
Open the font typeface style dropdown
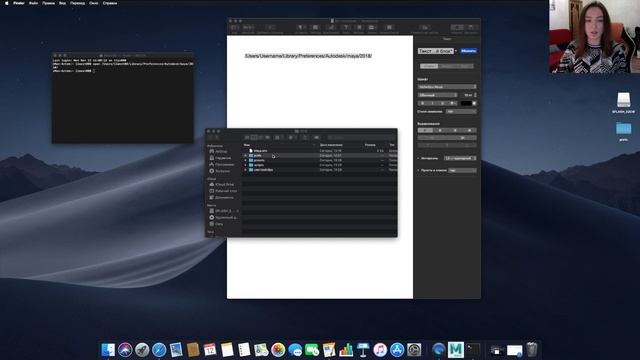[438, 95]
